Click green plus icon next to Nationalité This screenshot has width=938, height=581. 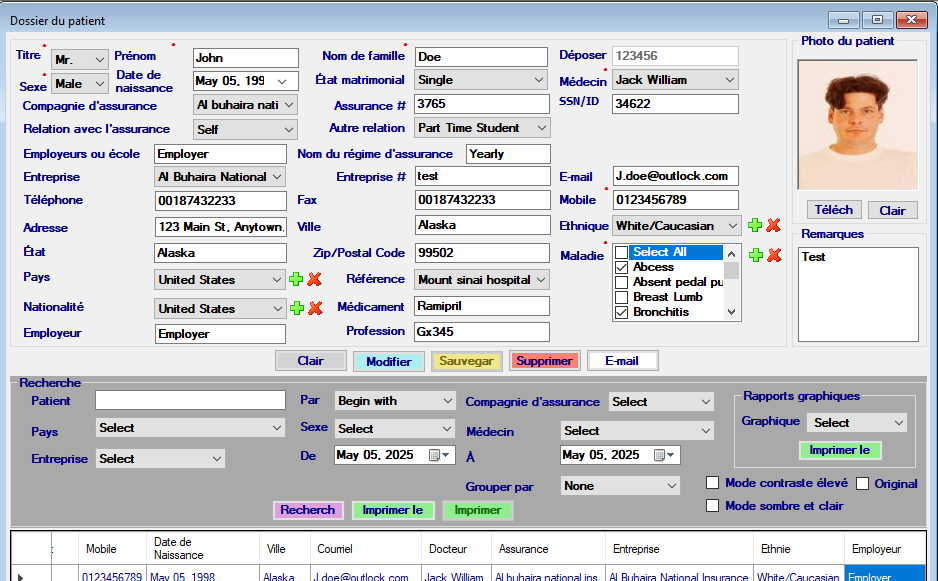pyautogui.click(x=296, y=308)
